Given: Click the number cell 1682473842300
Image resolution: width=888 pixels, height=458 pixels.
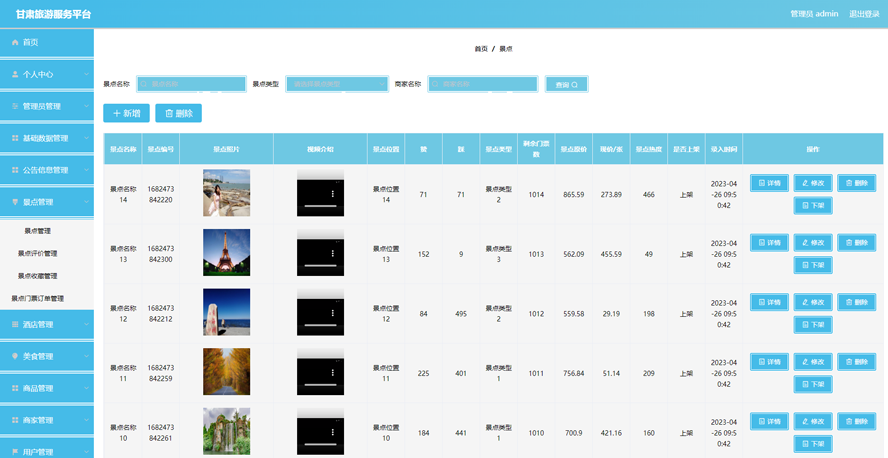Looking at the screenshot, I should [x=161, y=254].
